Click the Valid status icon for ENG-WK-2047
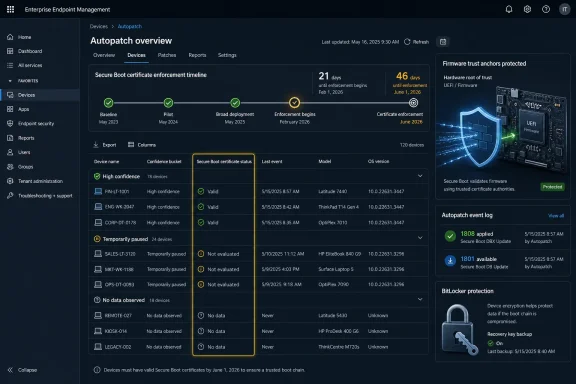 pyautogui.click(x=201, y=207)
